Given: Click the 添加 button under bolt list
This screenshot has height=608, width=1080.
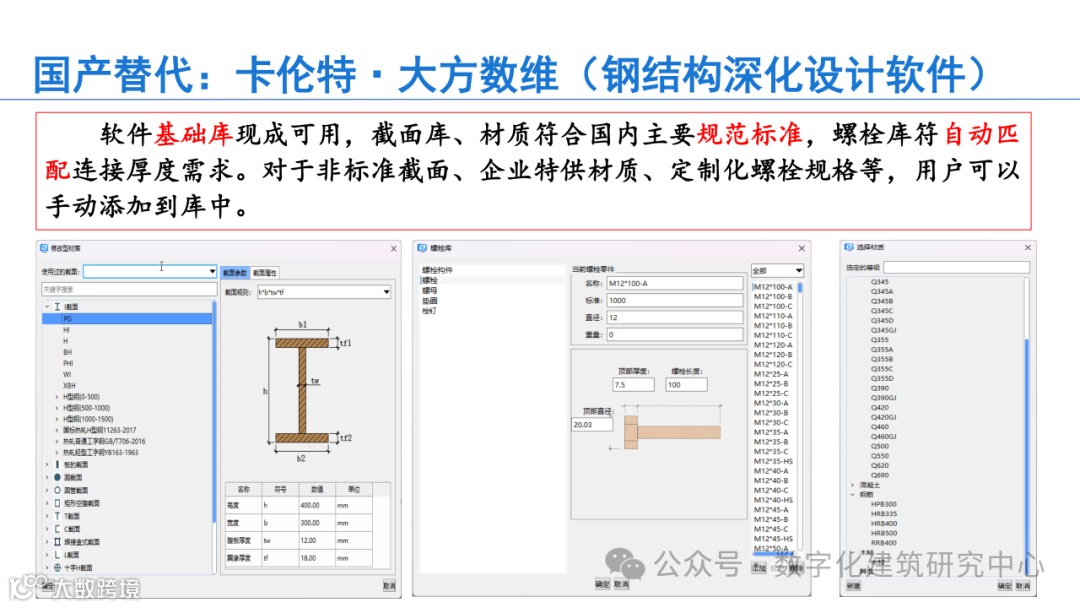Looking at the screenshot, I should click(759, 568).
